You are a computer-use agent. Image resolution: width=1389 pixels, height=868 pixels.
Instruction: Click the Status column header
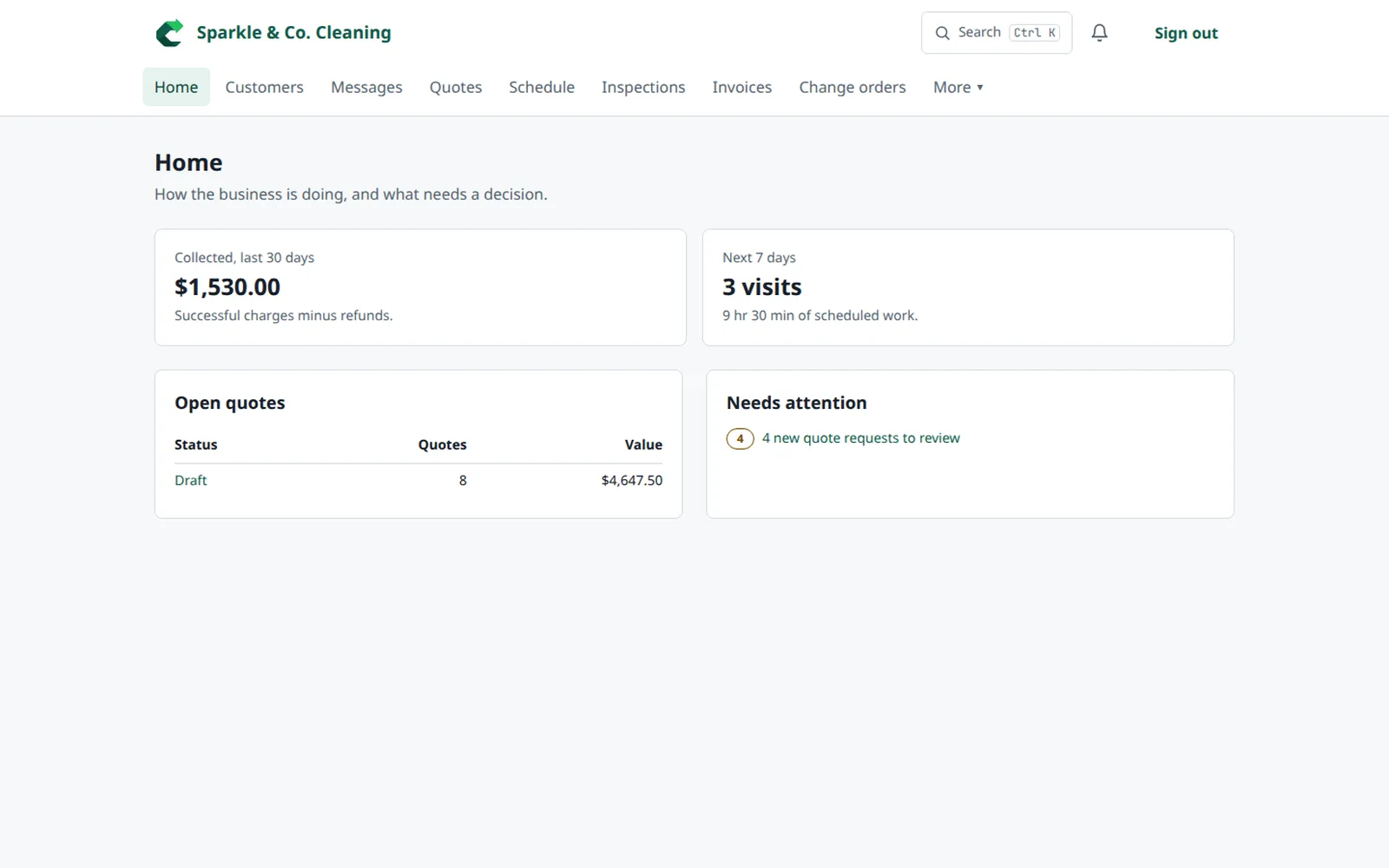(x=196, y=444)
